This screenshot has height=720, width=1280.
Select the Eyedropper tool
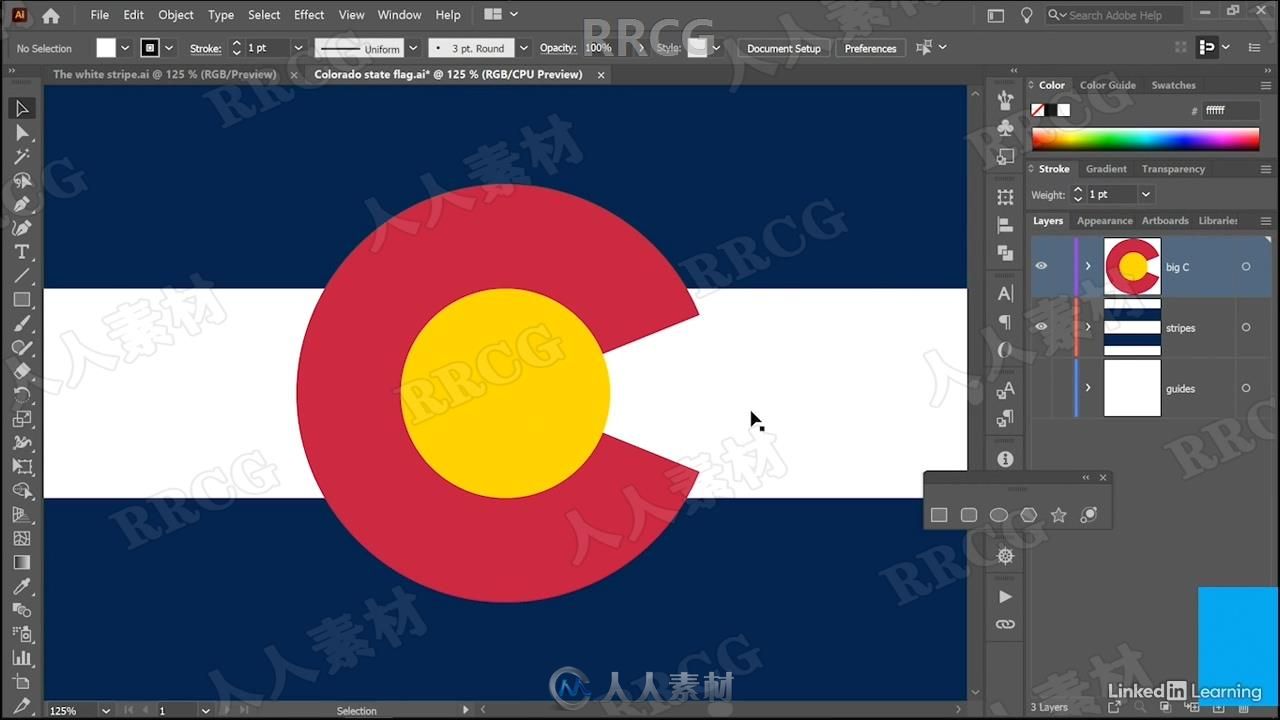coord(22,587)
